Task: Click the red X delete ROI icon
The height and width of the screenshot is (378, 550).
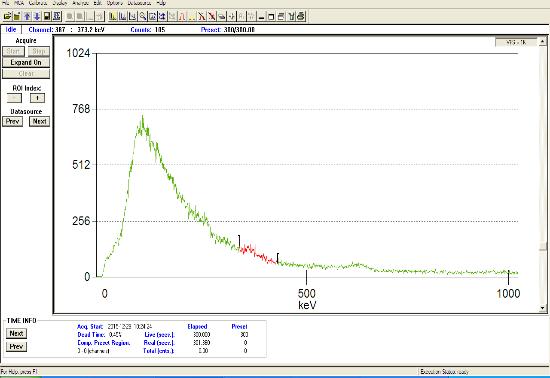Action: tap(212, 16)
